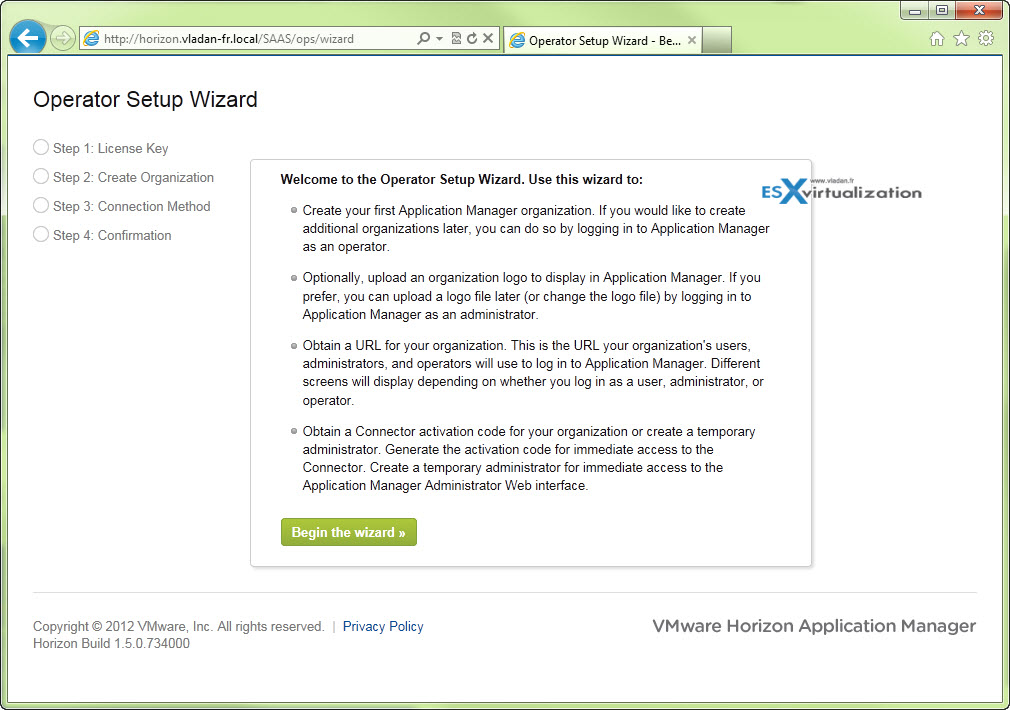Toggle the Compatibility View icon

(456, 39)
